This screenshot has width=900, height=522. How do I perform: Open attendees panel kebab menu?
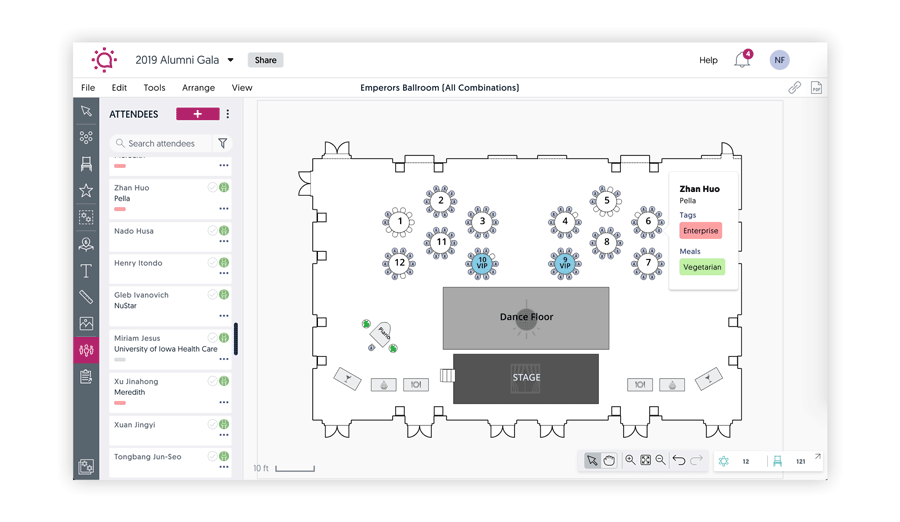[x=228, y=114]
